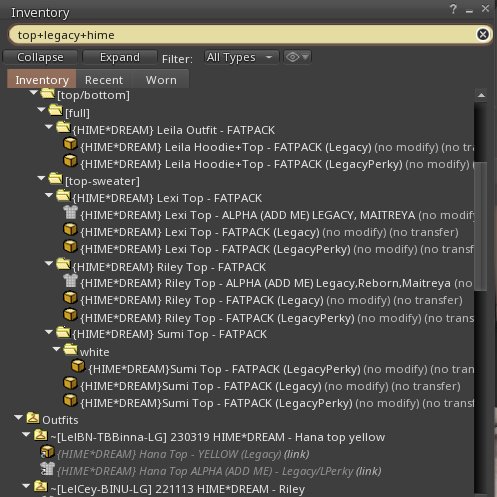This screenshot has height=497, width=497.
Task: Click box icon of Leila Hoodie+Top (Legacy)
Action: click(x=70, y=144)
